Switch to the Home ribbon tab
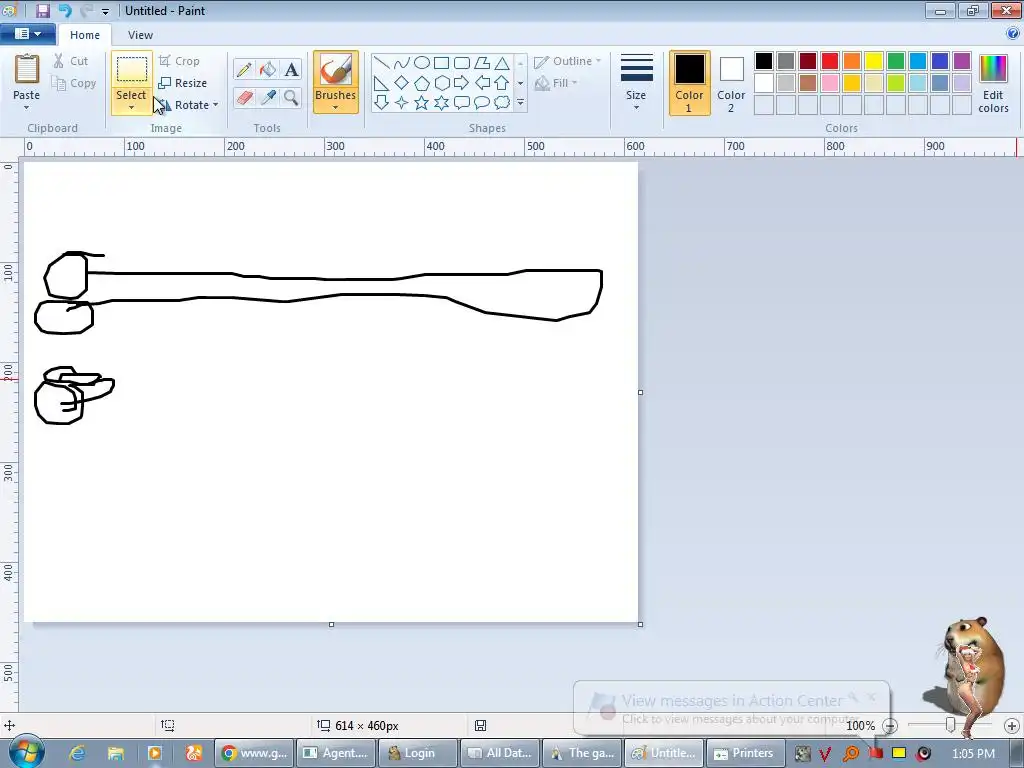This screenshot has height=768, width=1024. 85,35
